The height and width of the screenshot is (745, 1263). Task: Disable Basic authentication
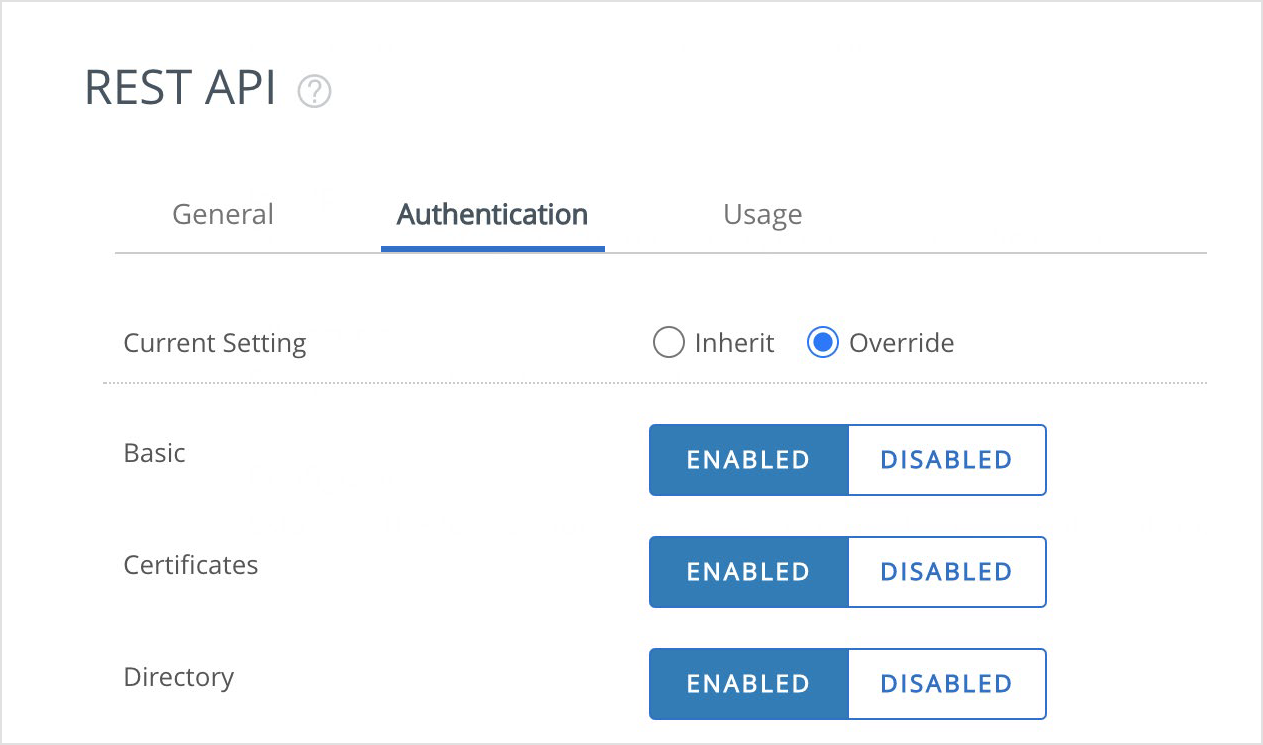click(945, 460)
